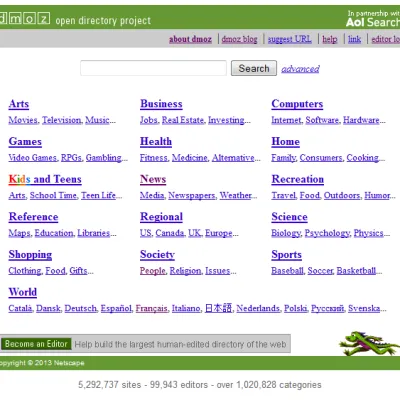Visit the Real Estate subcategory
Viewport: 400px width, 400px height.
click(183, 120)
